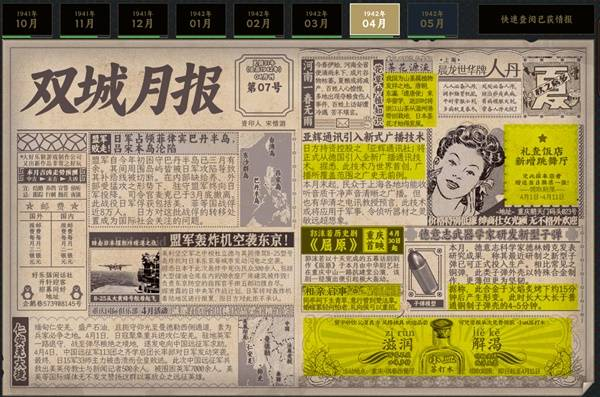The width and height of the screenshot is (600, 397).
Task: Click the soda bottle in 滋润解渴 ad
Action: click(x=441, y=347)
